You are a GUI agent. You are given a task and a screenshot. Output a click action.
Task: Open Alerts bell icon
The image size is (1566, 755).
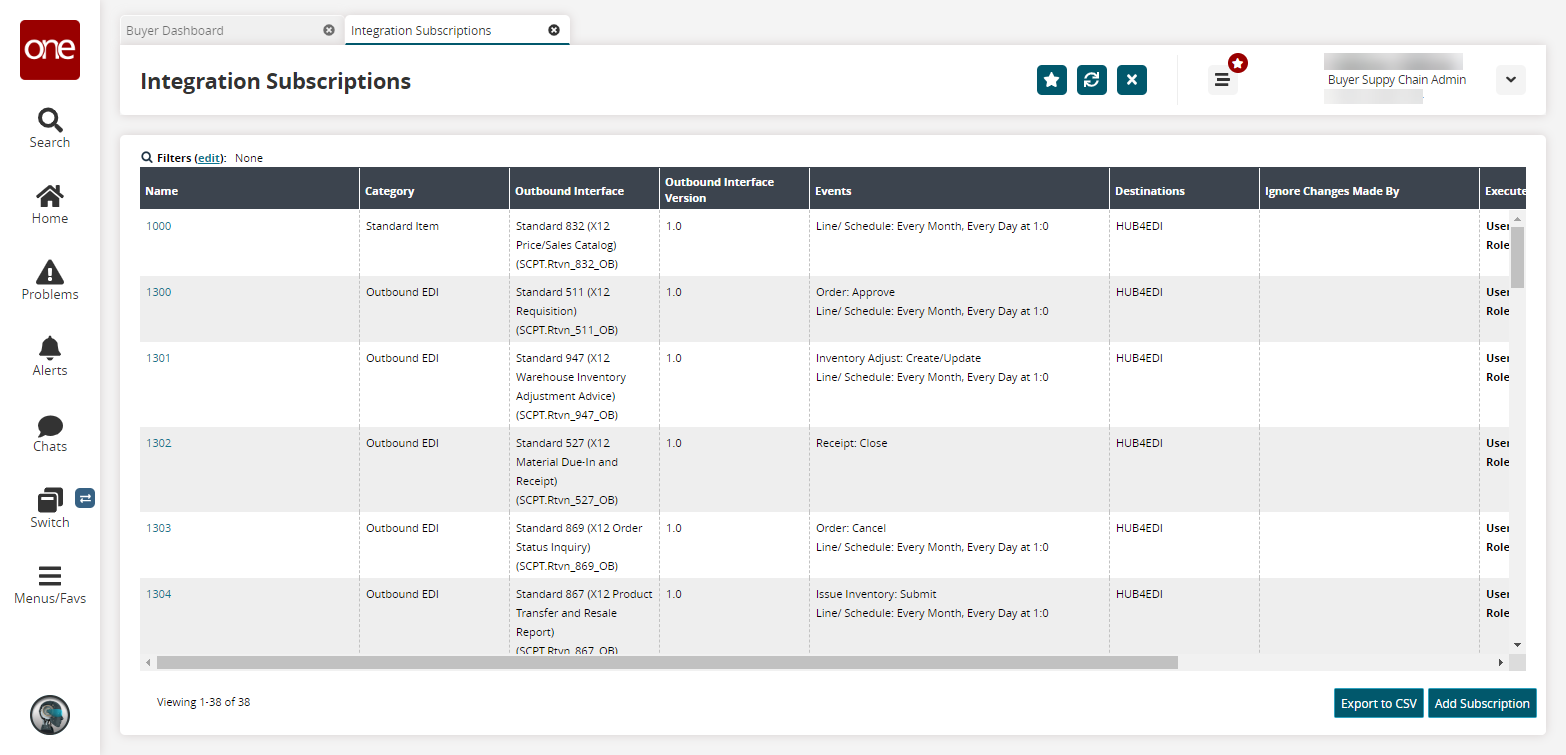click(49, 348)
